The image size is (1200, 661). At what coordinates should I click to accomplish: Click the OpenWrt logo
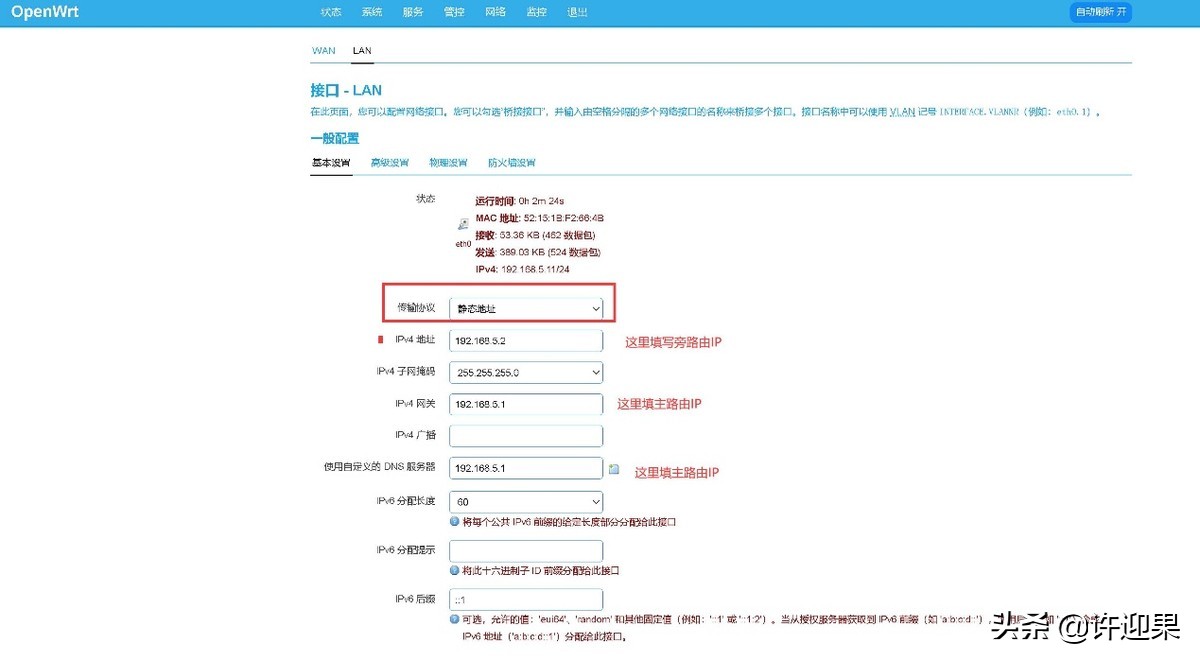pyautogui.click(x=44, y=12)
